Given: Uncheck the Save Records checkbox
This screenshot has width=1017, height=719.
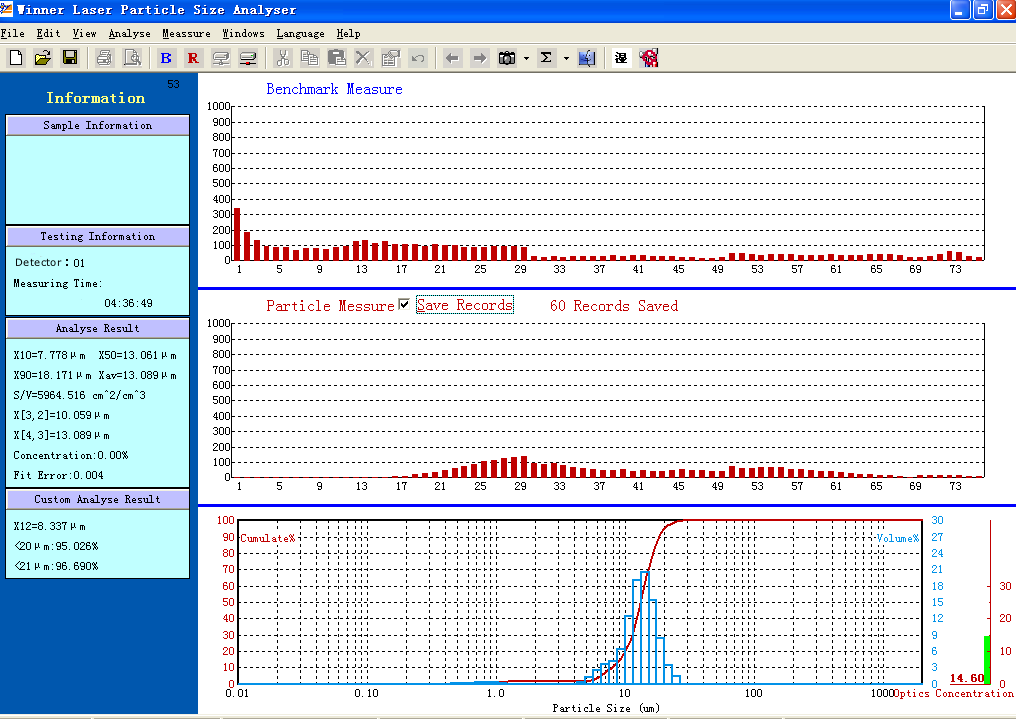Looking at the screenshot, I should [x=404, y=304].
